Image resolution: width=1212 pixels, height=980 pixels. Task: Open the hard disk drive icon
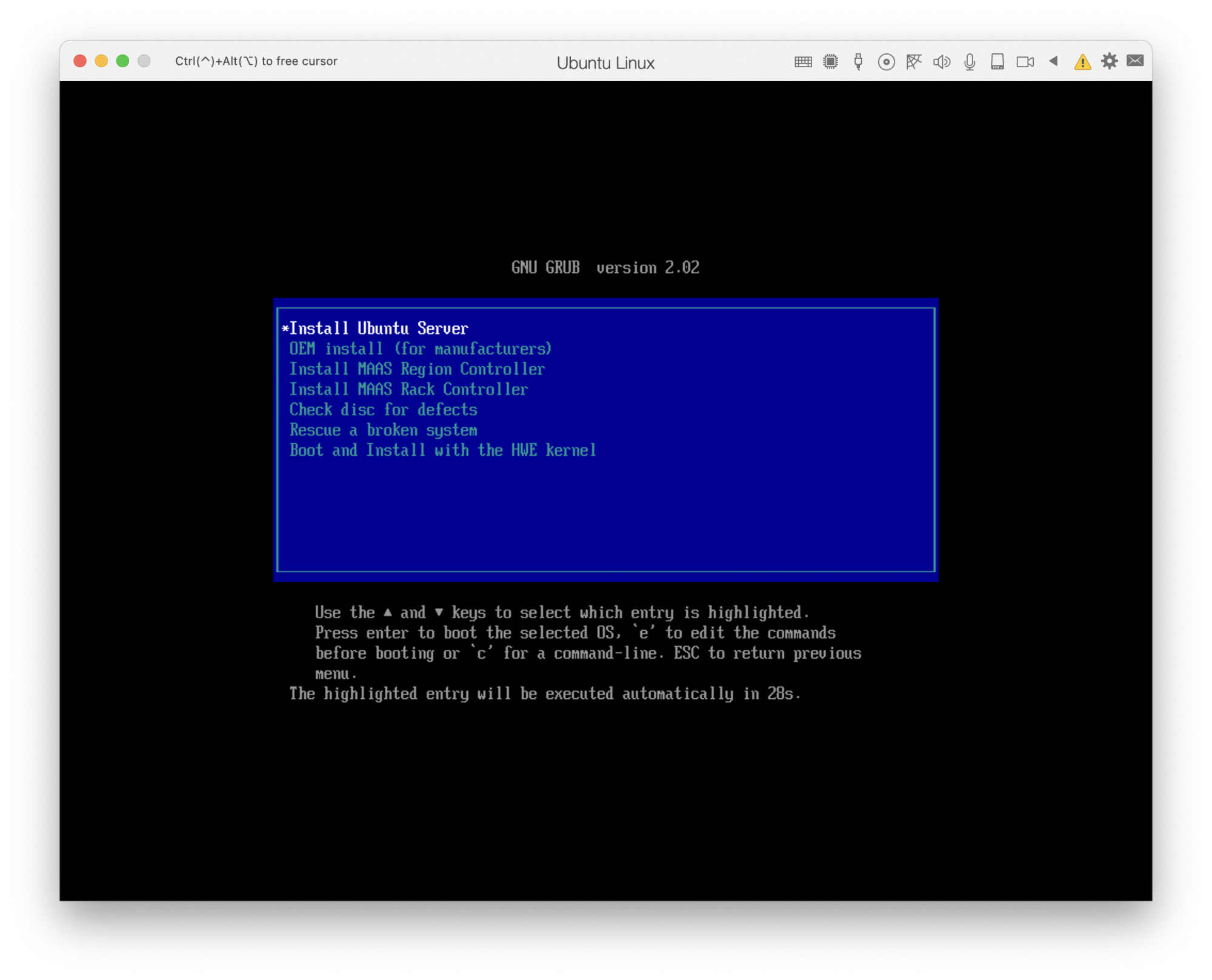click(x=997, y=62)
